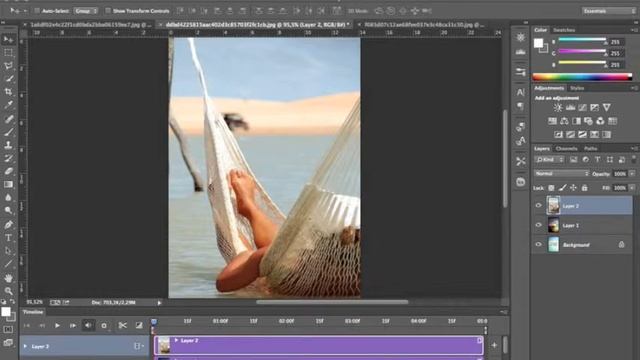Select the Rectangular Marquee tool

click(8, 53)
